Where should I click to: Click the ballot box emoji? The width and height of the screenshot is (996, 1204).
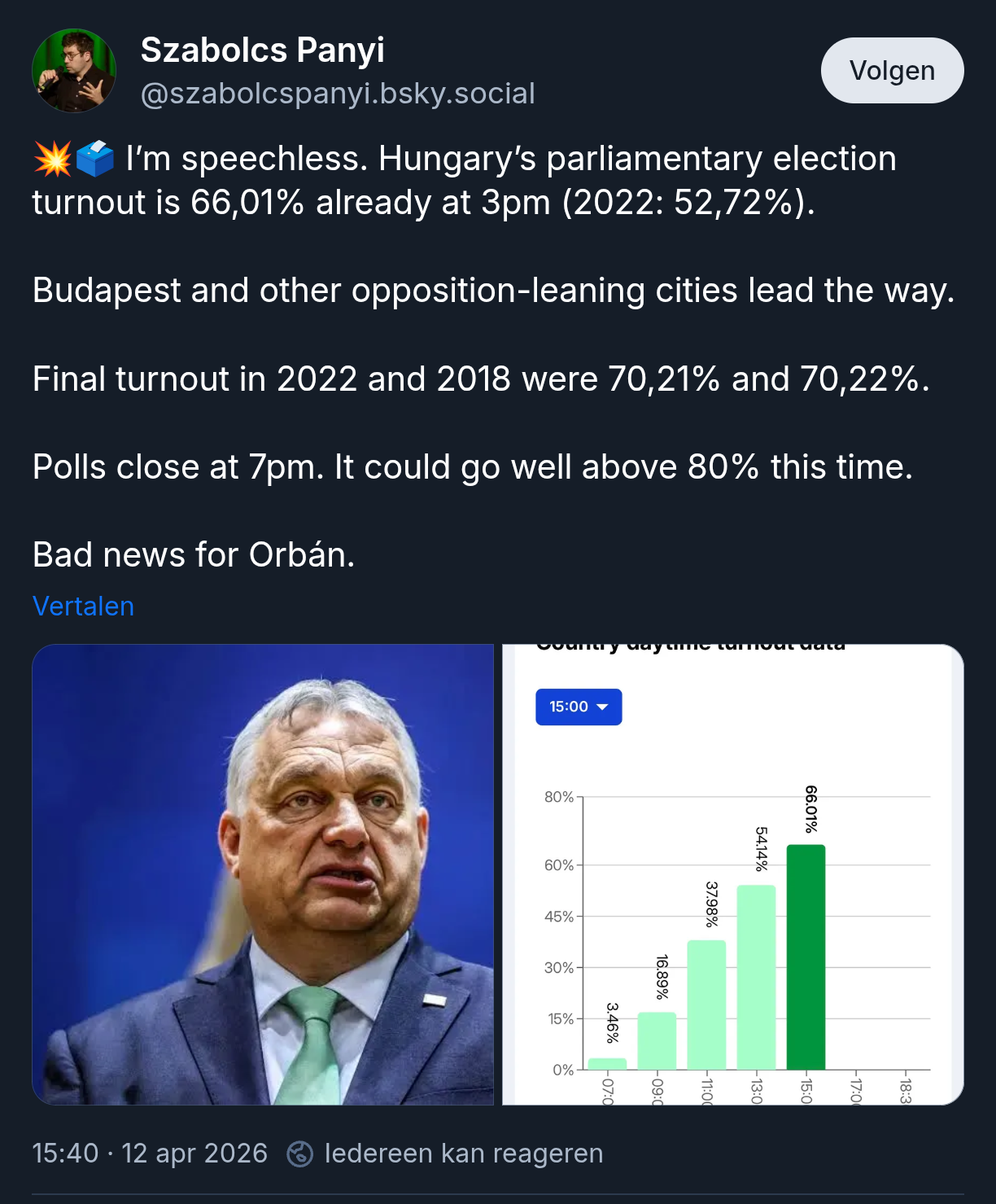[95, 159]
